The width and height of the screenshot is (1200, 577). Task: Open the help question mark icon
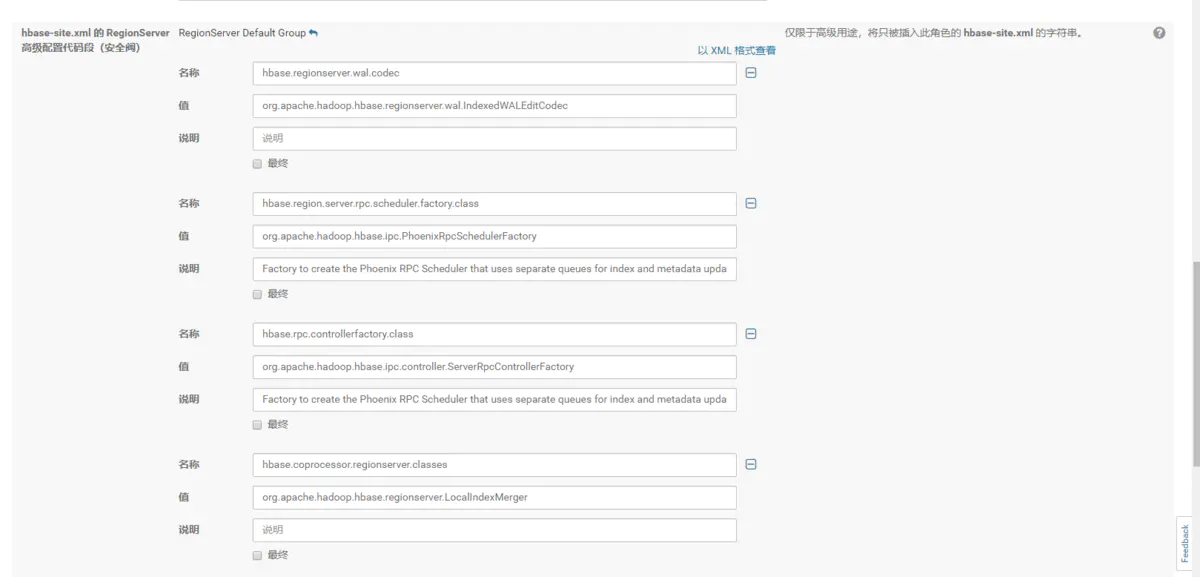click(1159, 33)
